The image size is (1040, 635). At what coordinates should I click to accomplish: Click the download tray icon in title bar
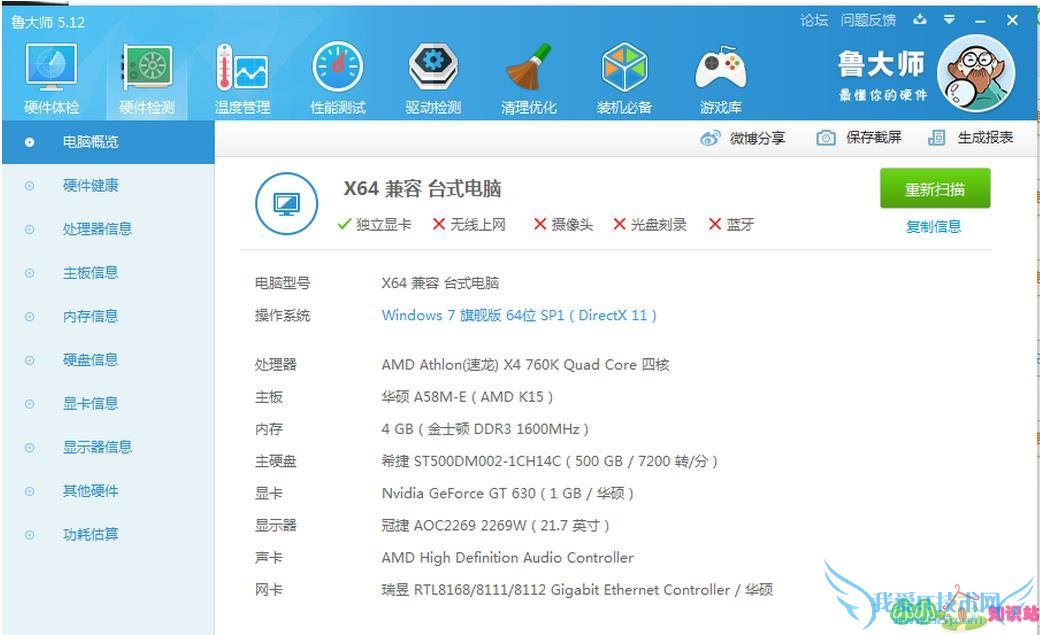click(x=919, y=19)
